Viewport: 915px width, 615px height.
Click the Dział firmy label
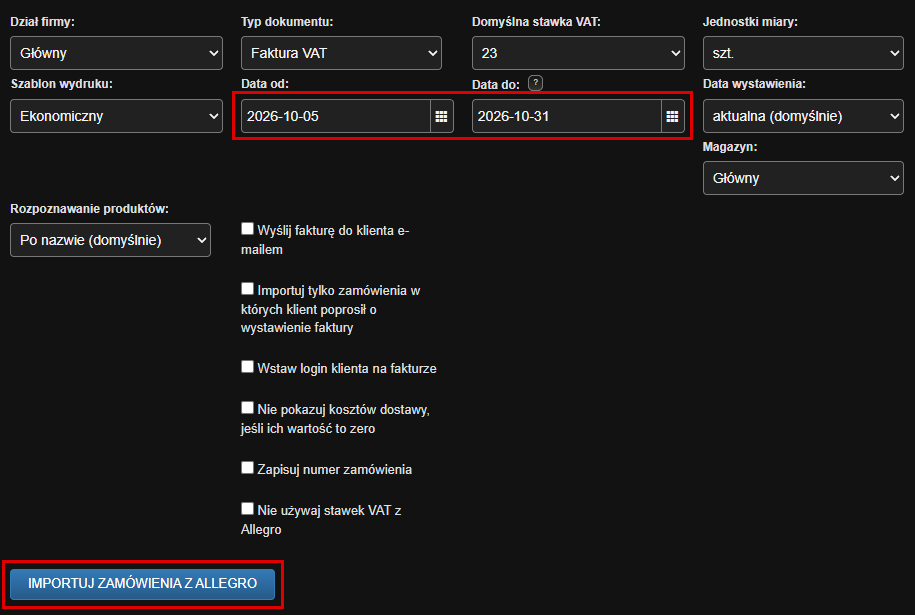click(x=43, y=22)
